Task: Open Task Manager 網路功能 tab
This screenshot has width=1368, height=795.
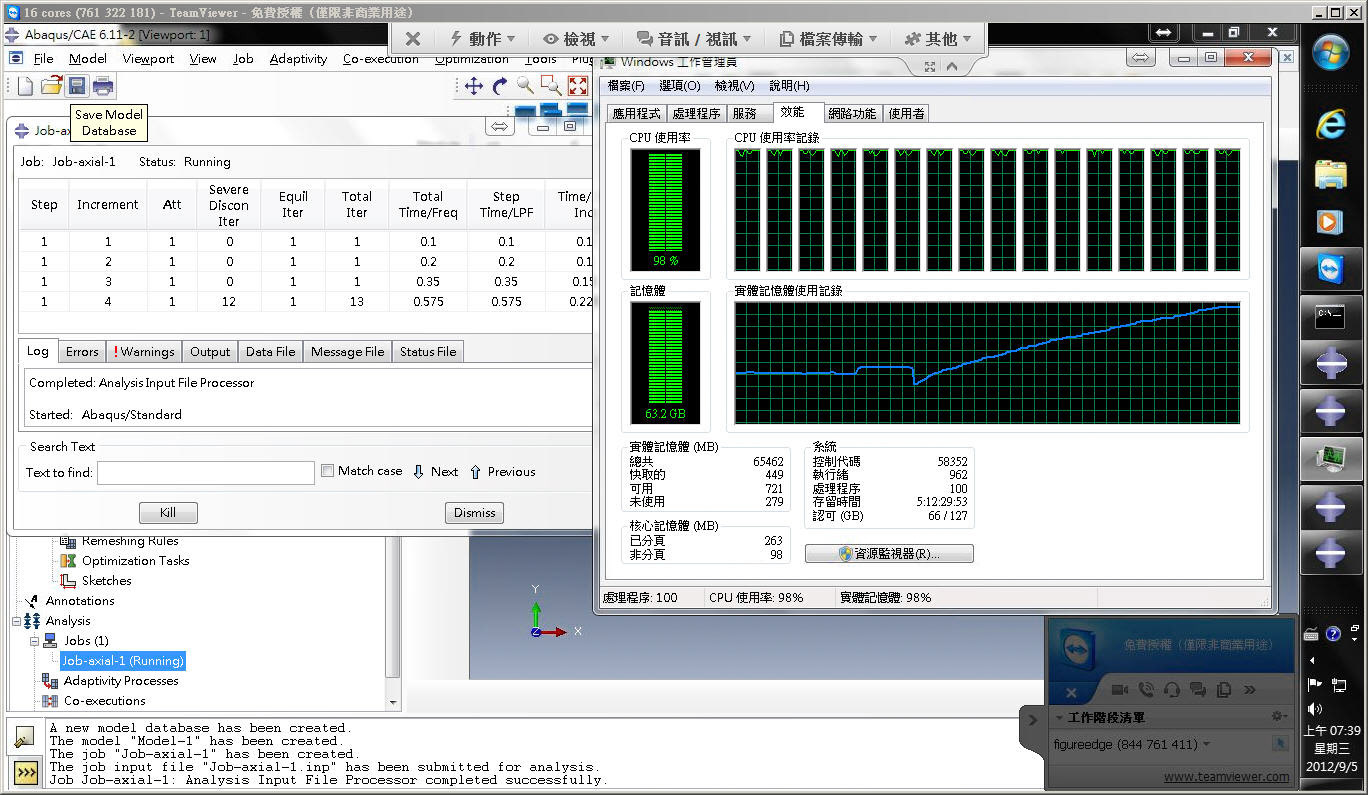Action: [852, 114]
